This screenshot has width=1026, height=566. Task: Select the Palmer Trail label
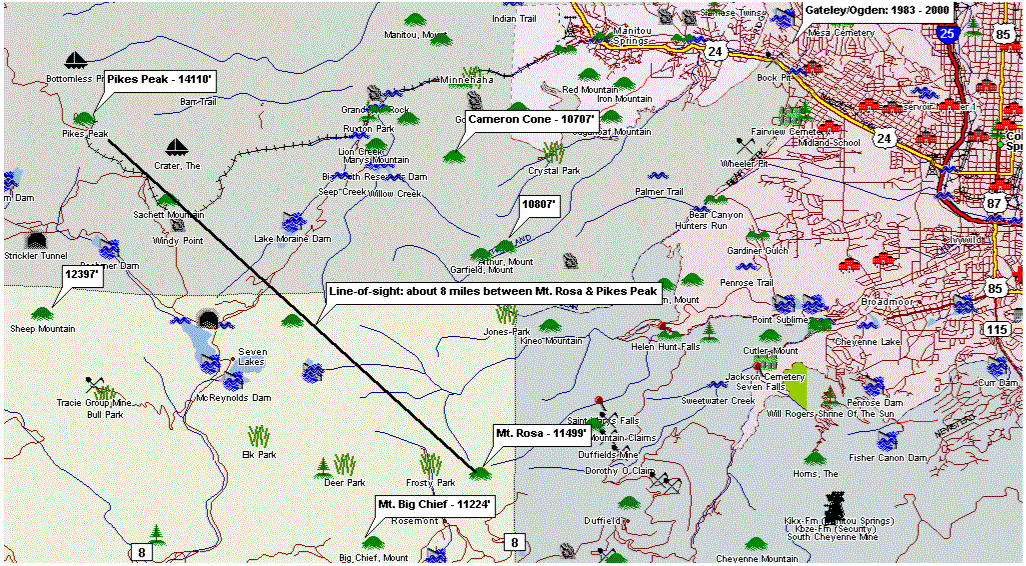point(659,192)
